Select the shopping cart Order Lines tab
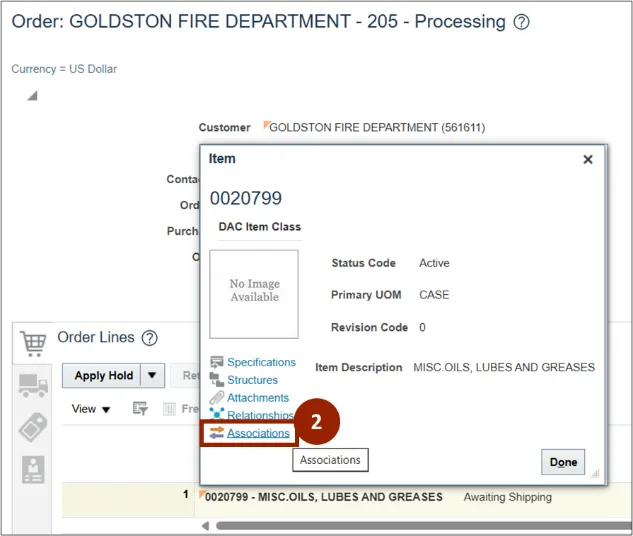 33,343
